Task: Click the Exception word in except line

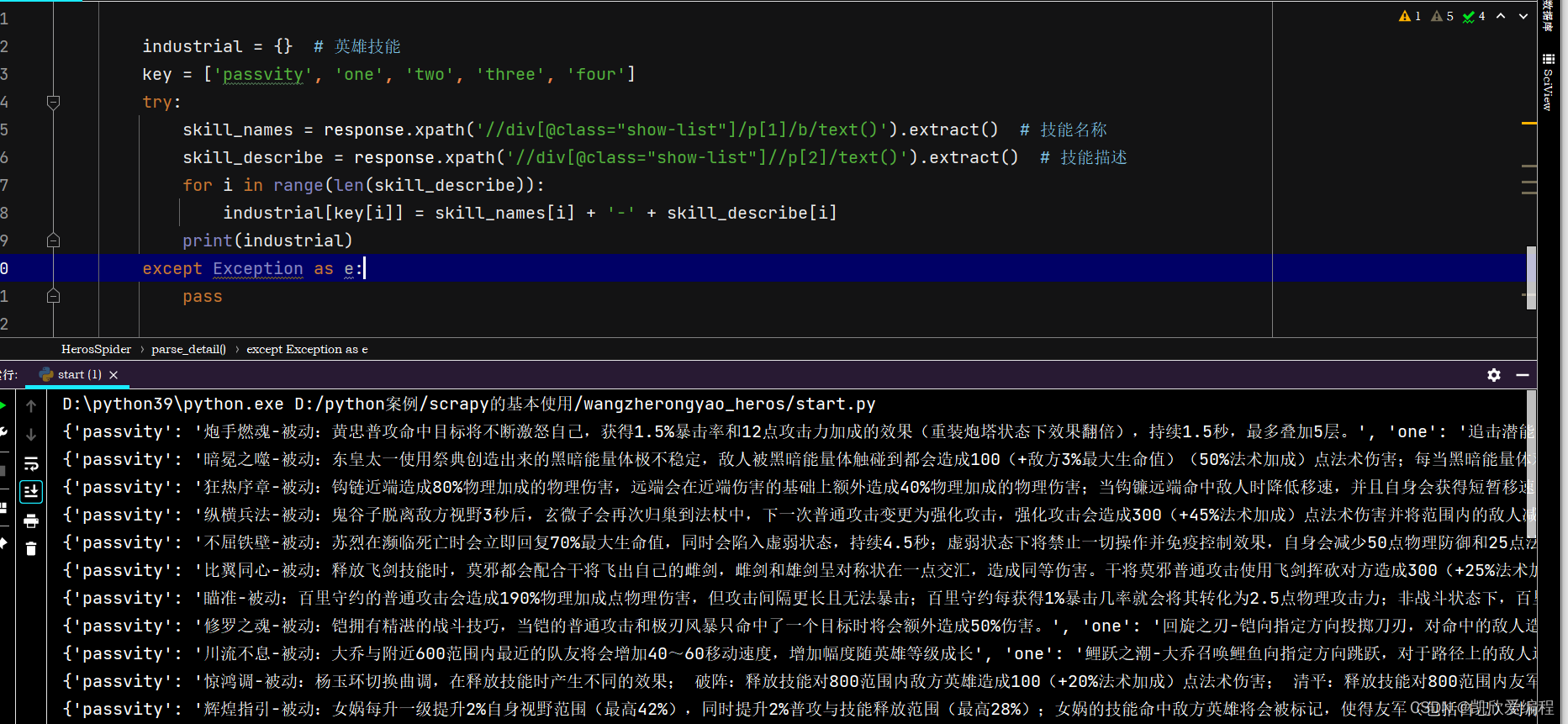Action: click(258, 268)
